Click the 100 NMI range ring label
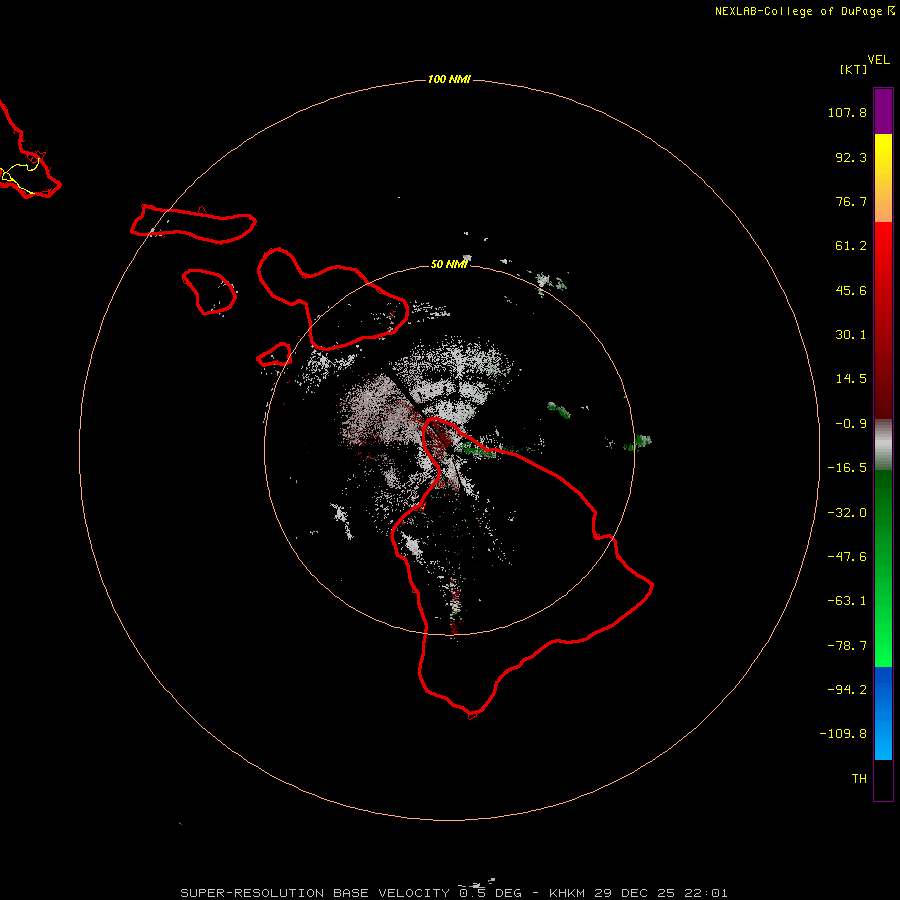The width and height of the screenshot is (900, 900). tap(449, 79)
